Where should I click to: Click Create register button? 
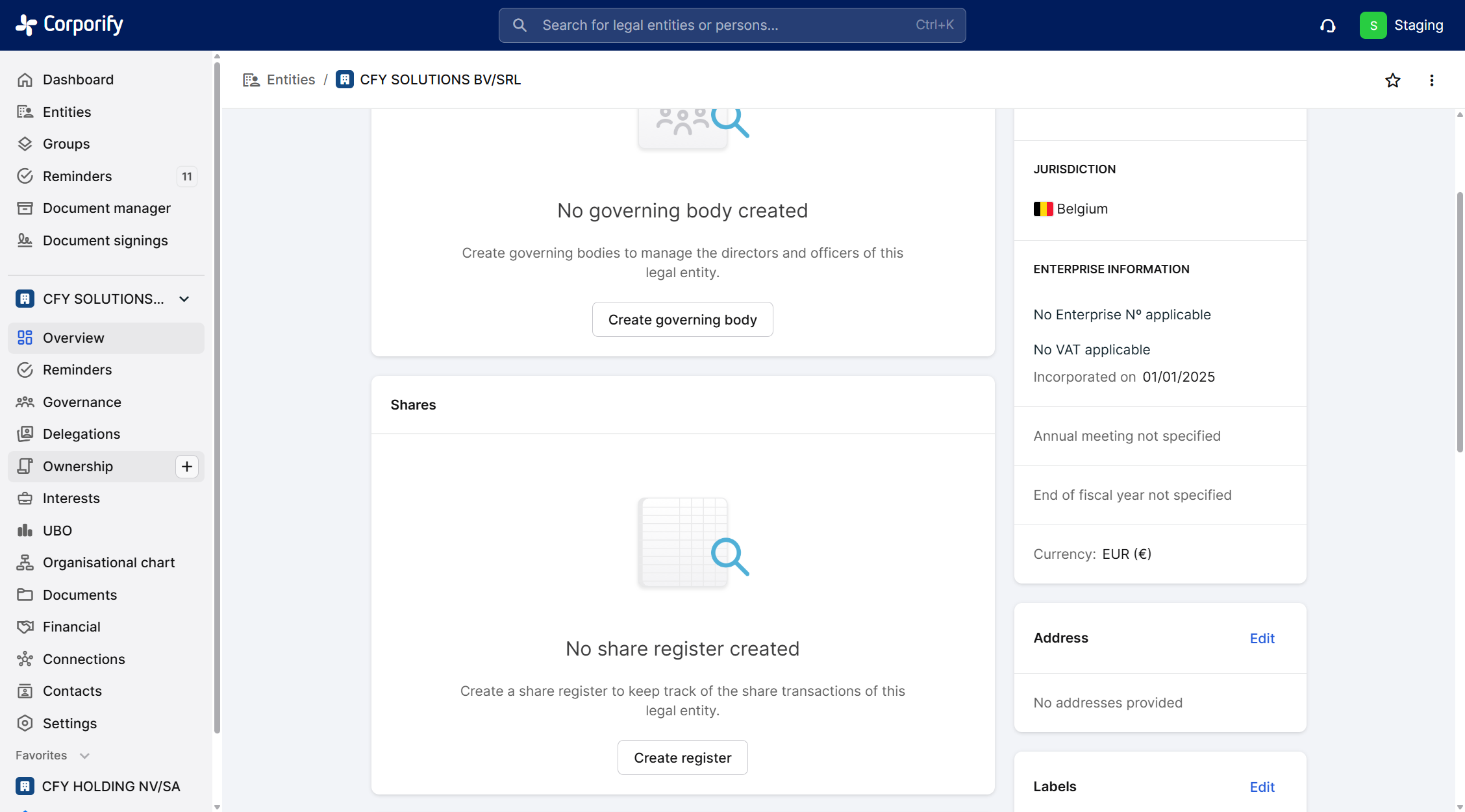682,758
